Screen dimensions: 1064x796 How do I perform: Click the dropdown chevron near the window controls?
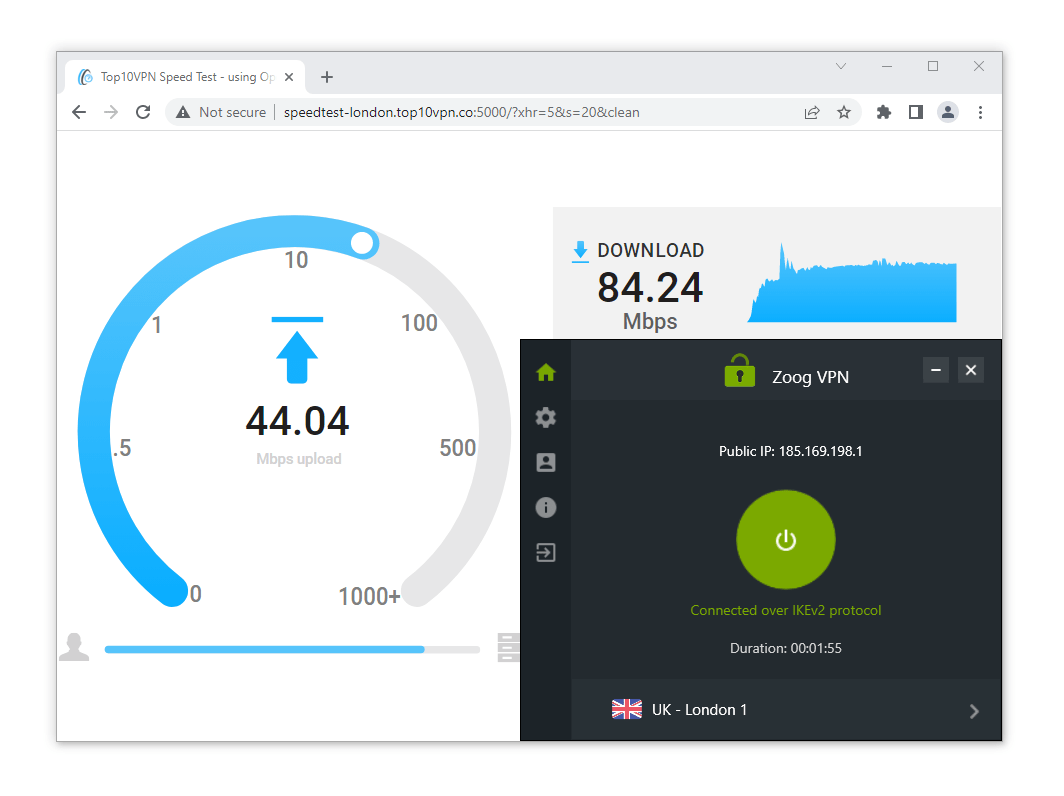840,65
